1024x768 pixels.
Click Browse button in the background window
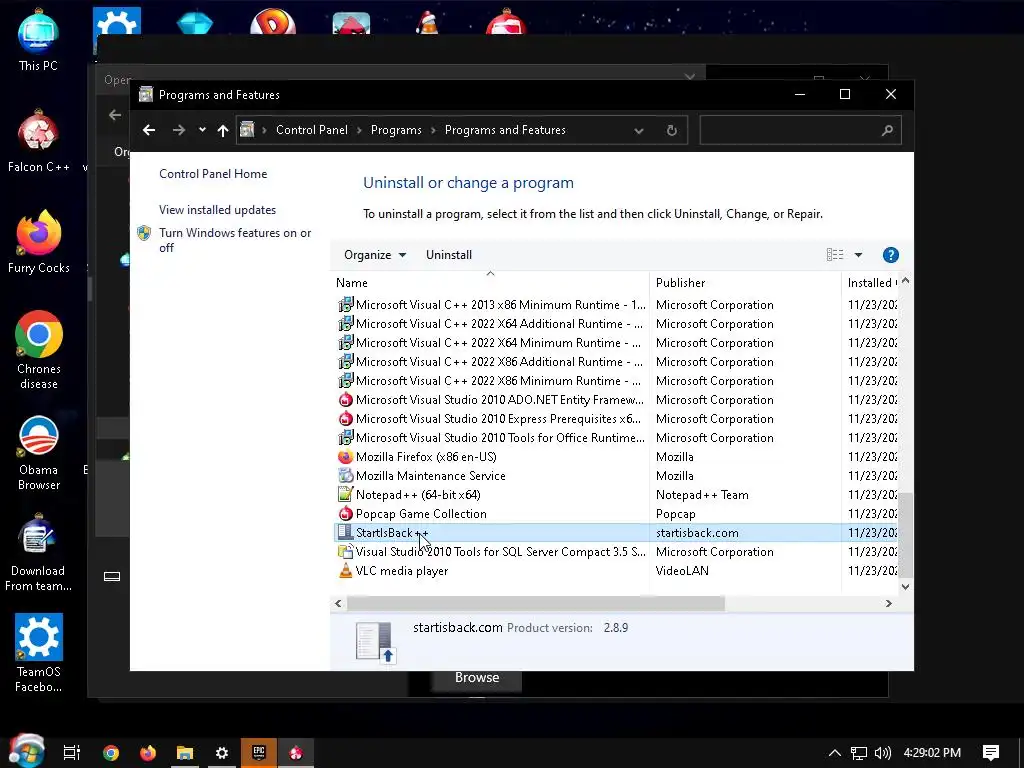pyautogui.click(x=477, y=678)
